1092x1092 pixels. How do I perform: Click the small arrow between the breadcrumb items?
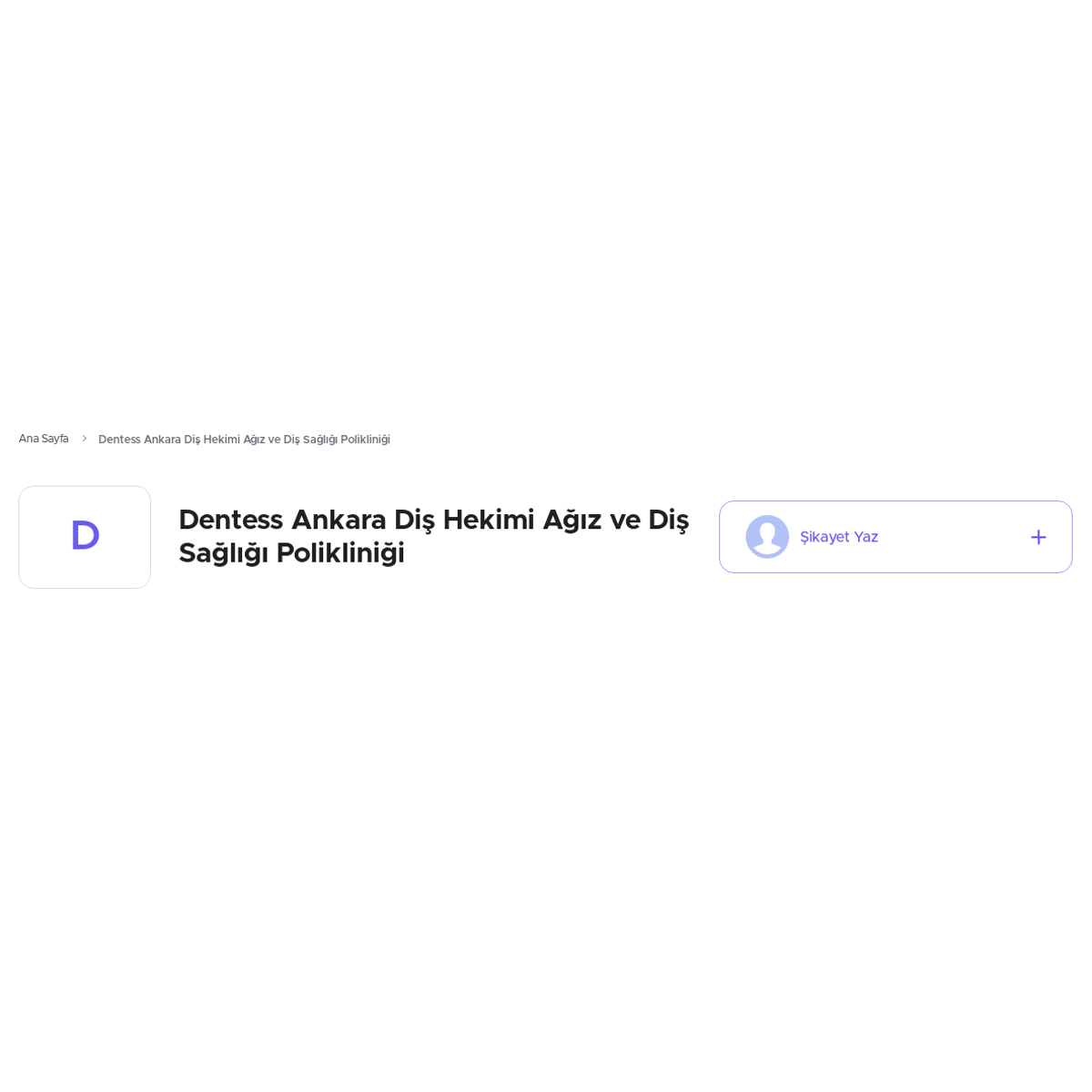coord(85,439)
